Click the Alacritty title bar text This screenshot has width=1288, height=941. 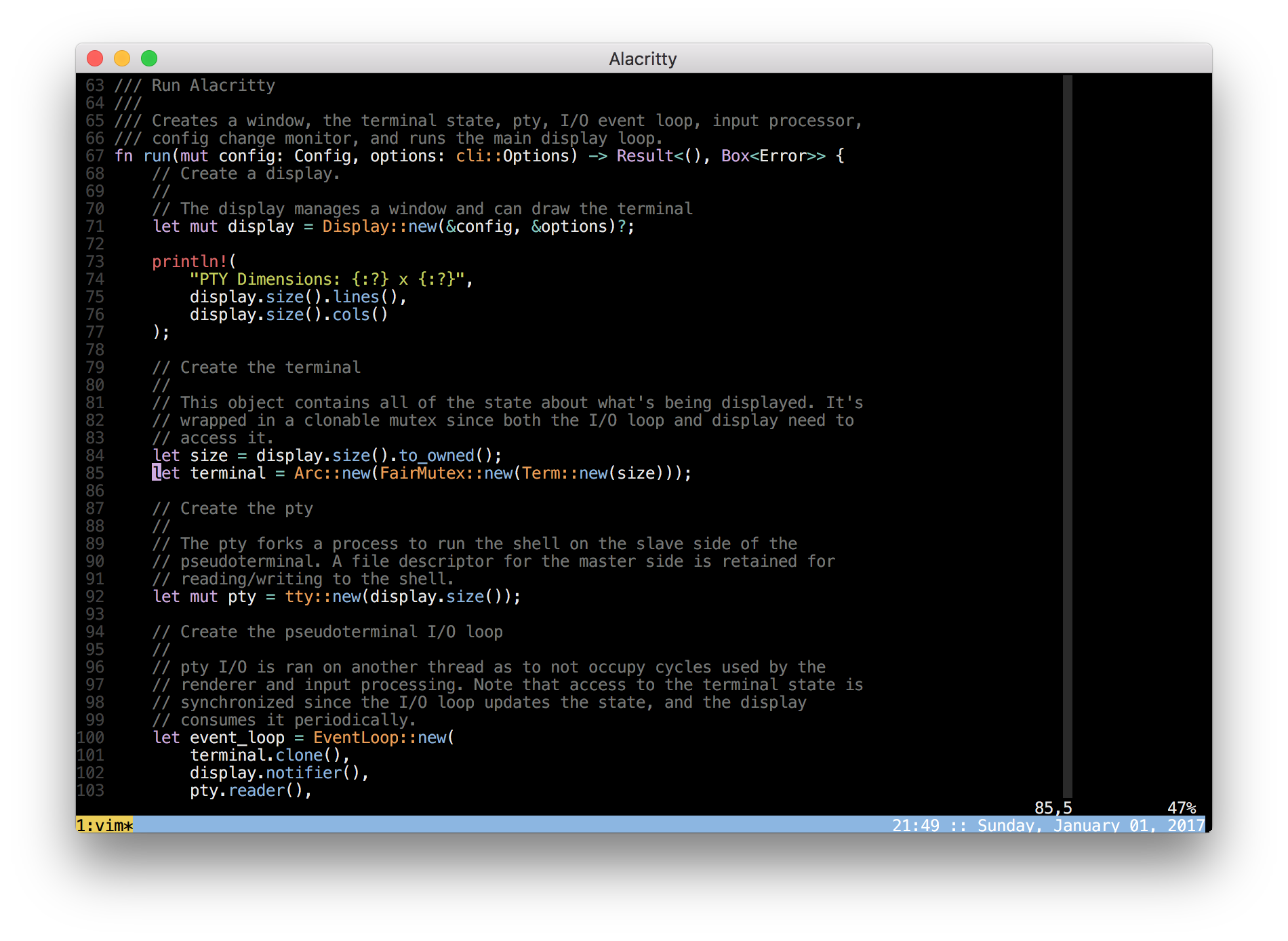coord(641,59)
